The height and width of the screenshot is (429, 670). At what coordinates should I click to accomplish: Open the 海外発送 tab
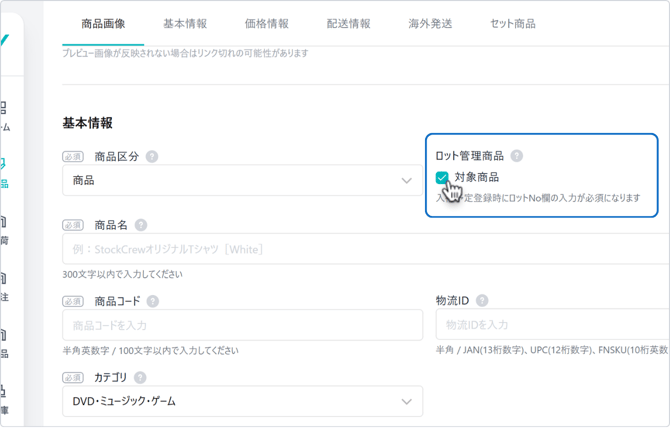430,24
